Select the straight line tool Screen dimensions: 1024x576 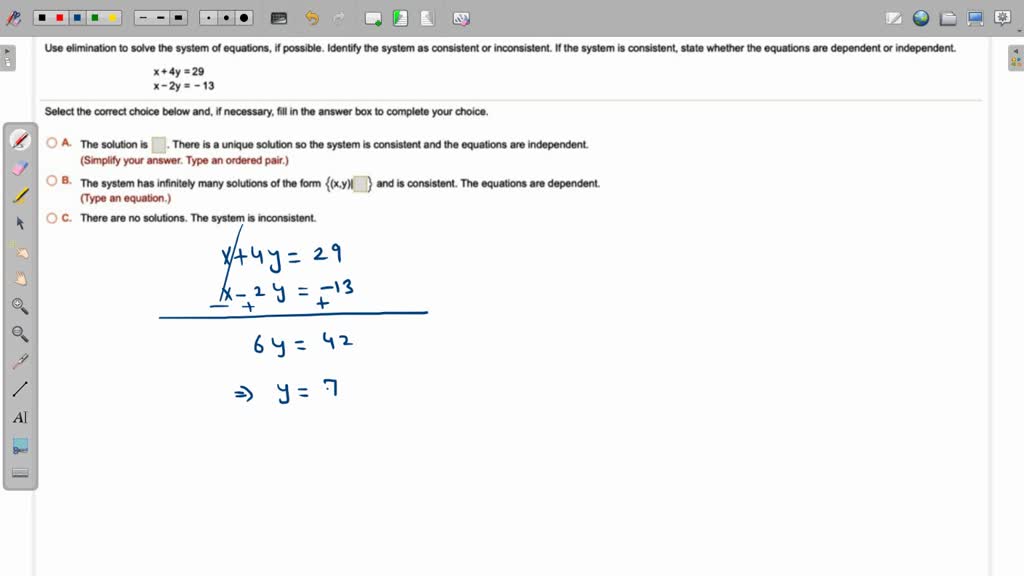pos(20,390)
